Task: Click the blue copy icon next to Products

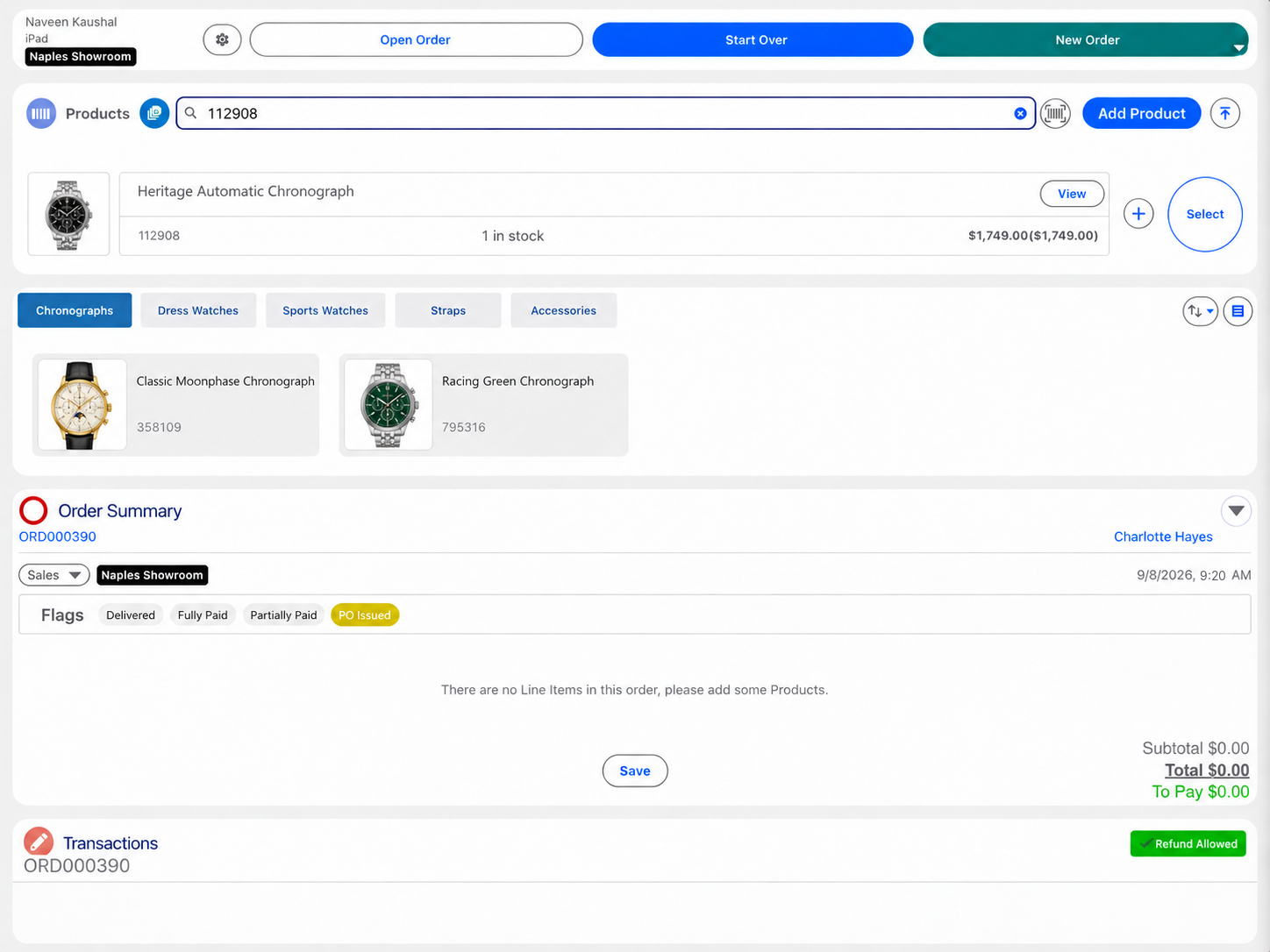Action: pos(154,113)
